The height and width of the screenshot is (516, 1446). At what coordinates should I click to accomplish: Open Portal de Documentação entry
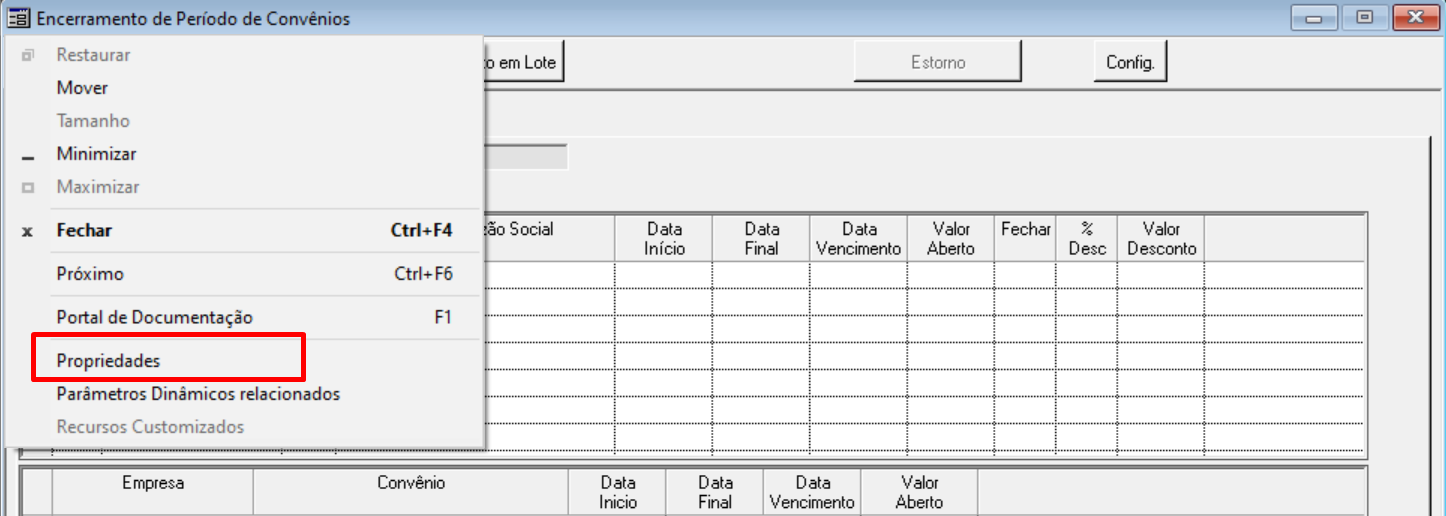click(x=245, y=317)
